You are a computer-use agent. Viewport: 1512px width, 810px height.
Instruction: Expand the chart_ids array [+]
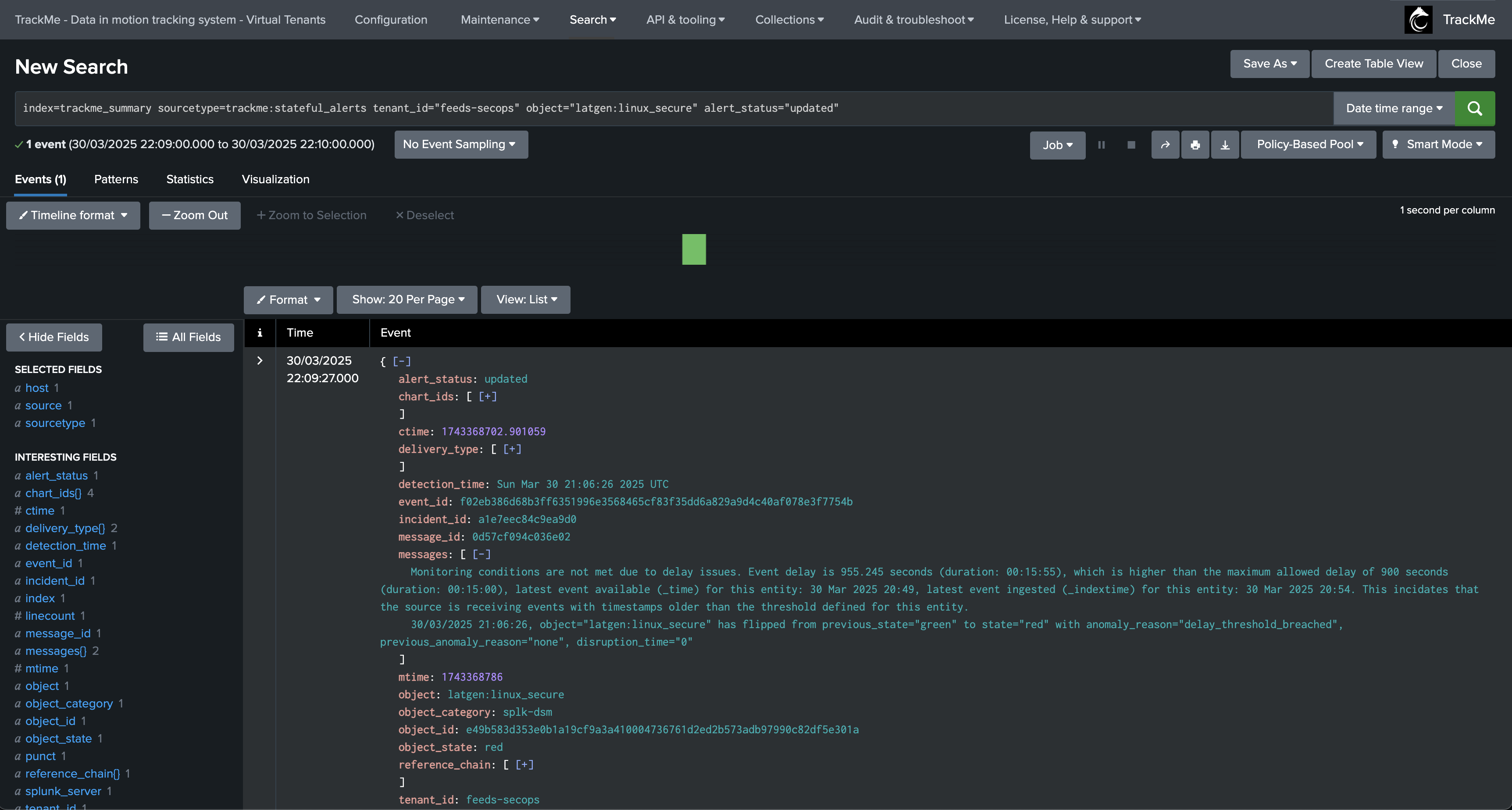coord(487,397)
